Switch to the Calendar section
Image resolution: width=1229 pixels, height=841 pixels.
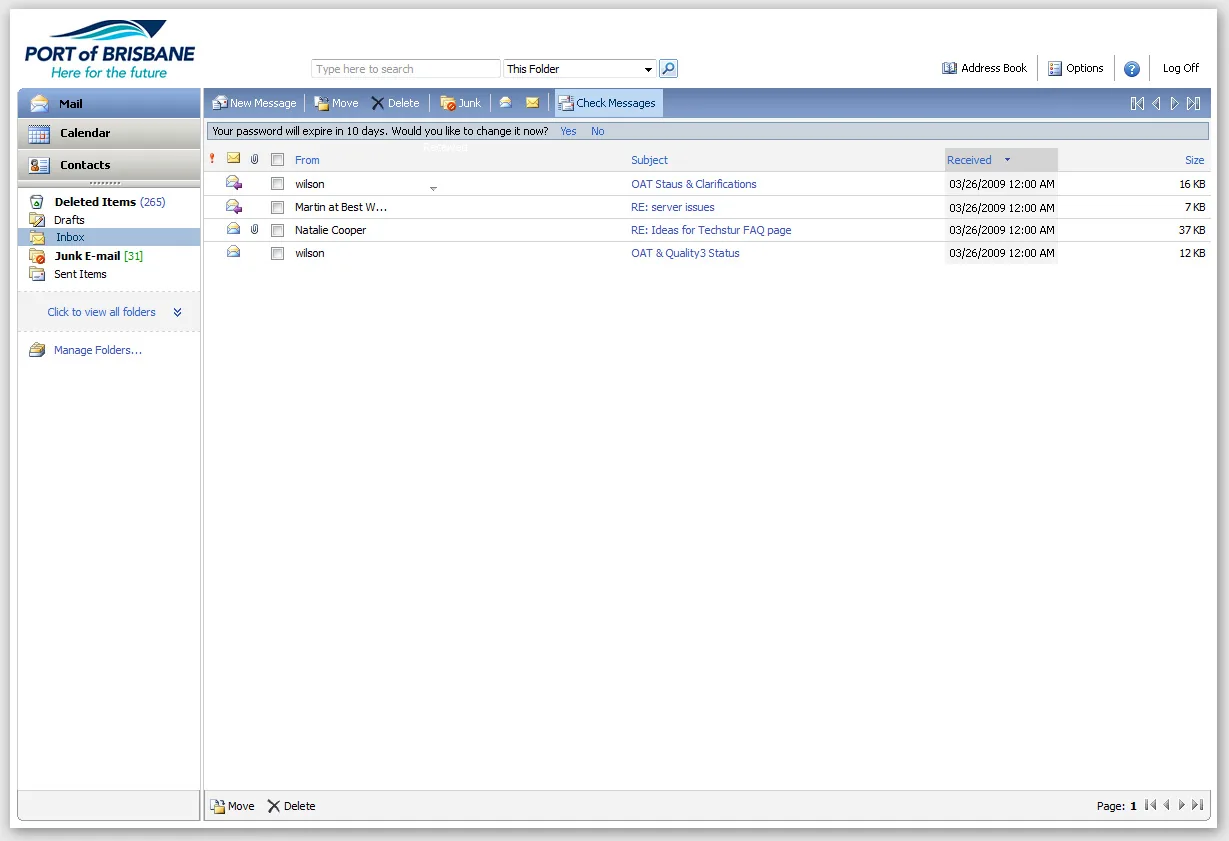109,133
